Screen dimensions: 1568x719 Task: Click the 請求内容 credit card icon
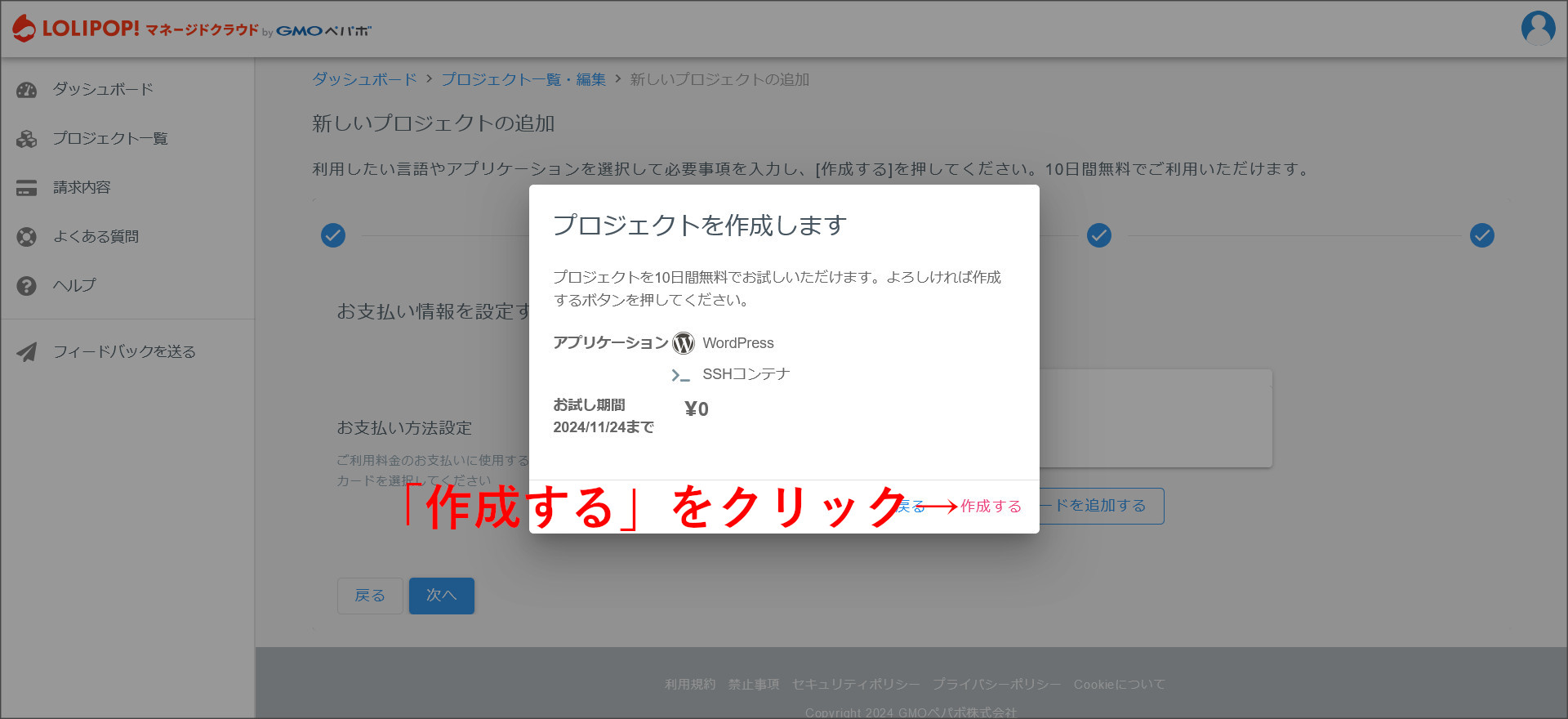coord(27,188)
